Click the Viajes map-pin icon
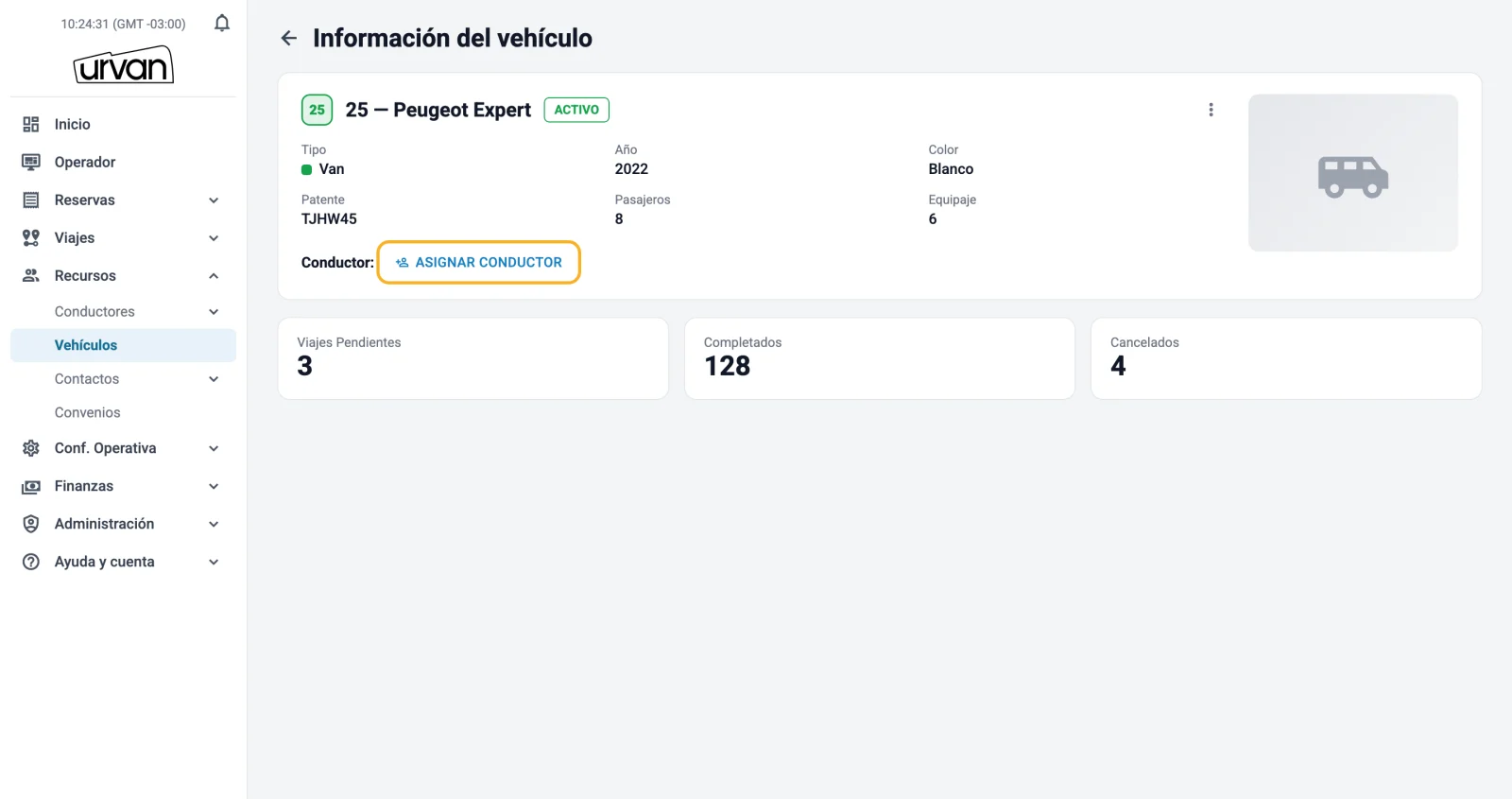 pos(31,237)
